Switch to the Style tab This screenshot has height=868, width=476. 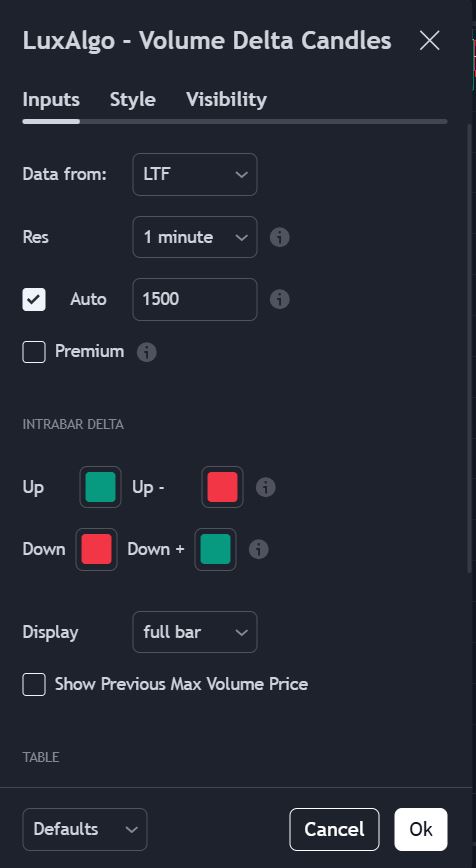[x=133, y=100]
